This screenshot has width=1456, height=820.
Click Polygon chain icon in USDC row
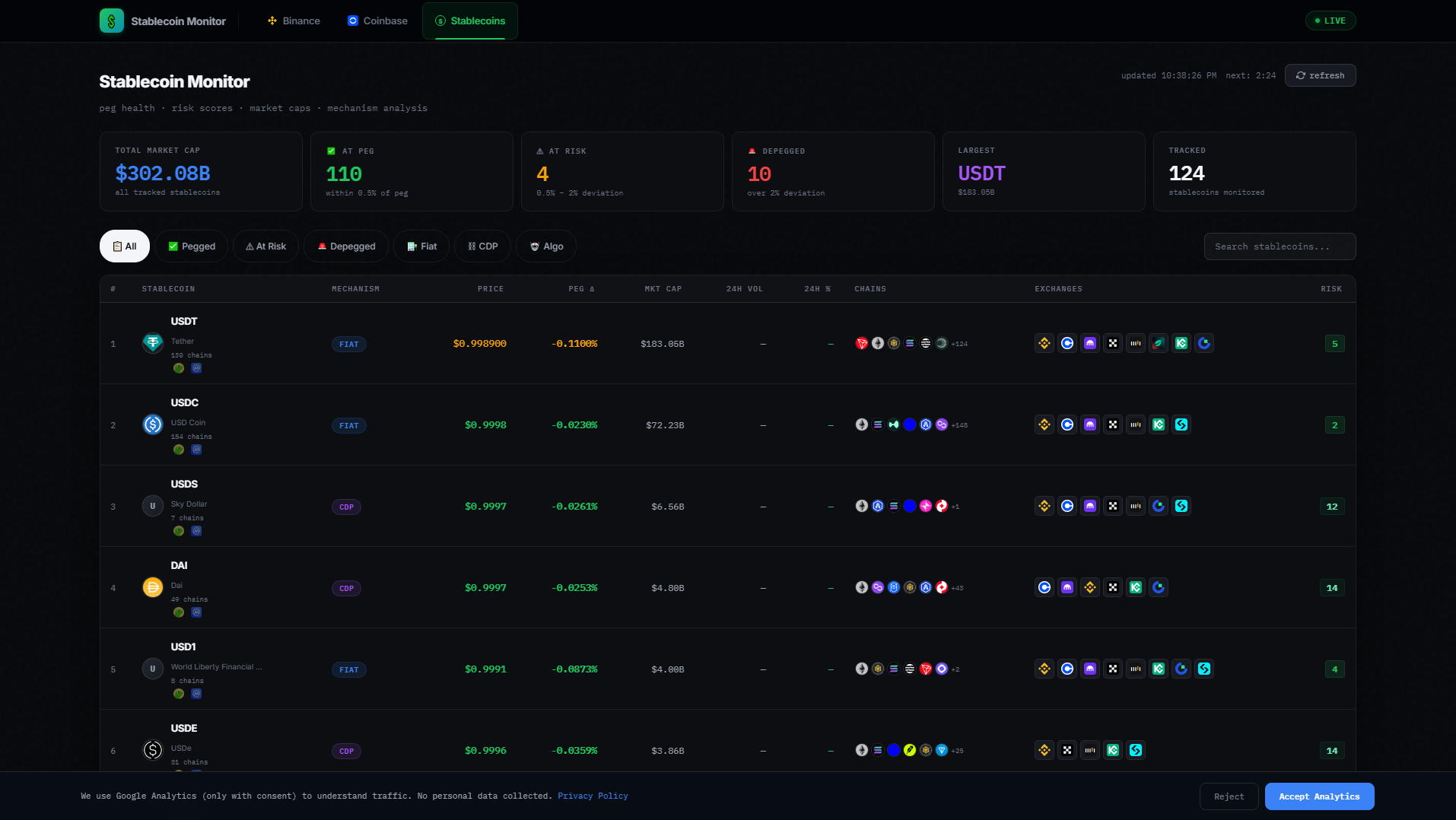click(x=942, y=424)
